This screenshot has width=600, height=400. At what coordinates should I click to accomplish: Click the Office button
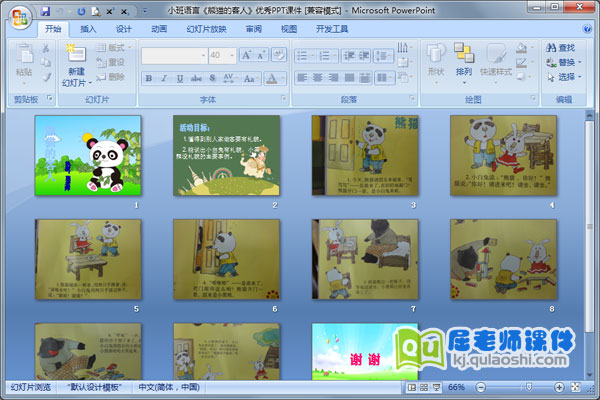[19, 16]
